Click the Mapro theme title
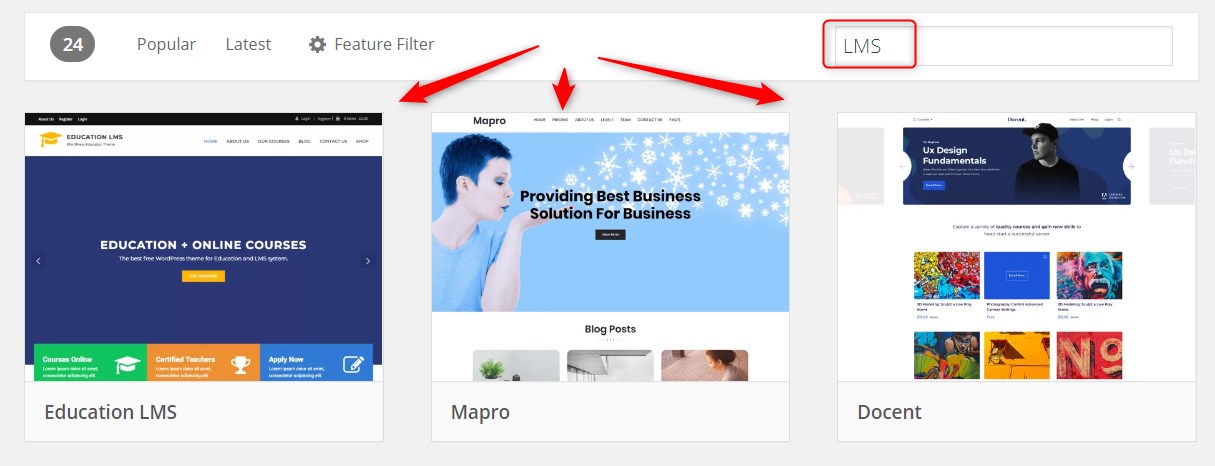Image resolution: width=1215 pixels, height=466 pixels. 480,412
